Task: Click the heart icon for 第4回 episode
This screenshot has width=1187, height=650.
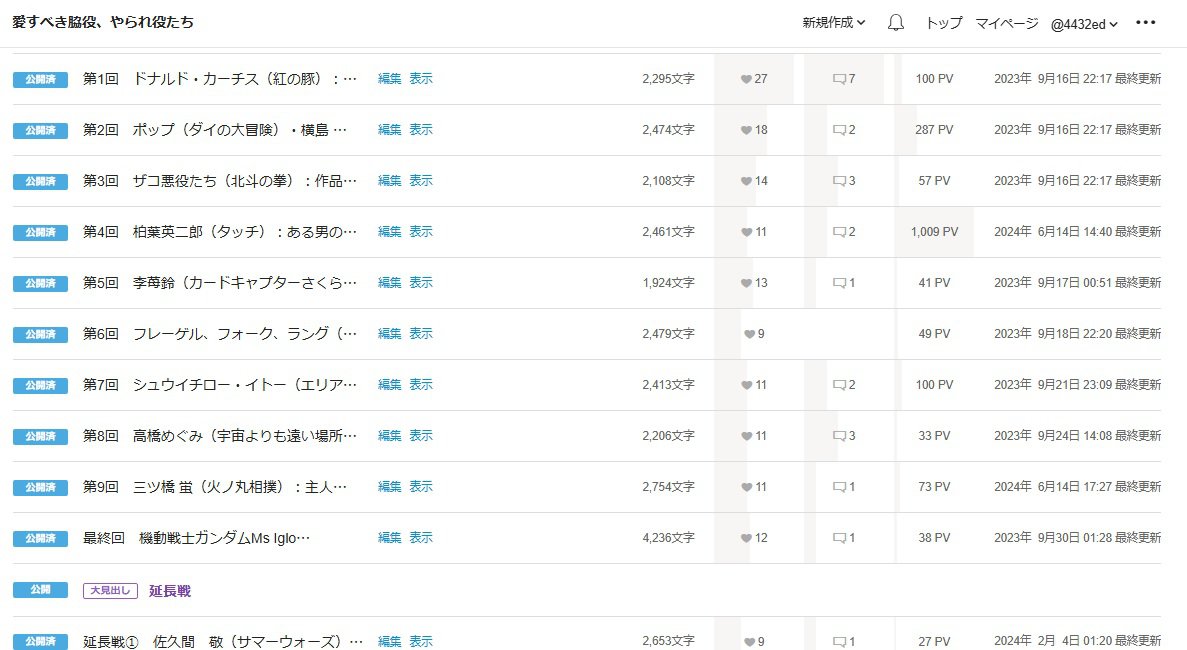Action: pos(746,232)
